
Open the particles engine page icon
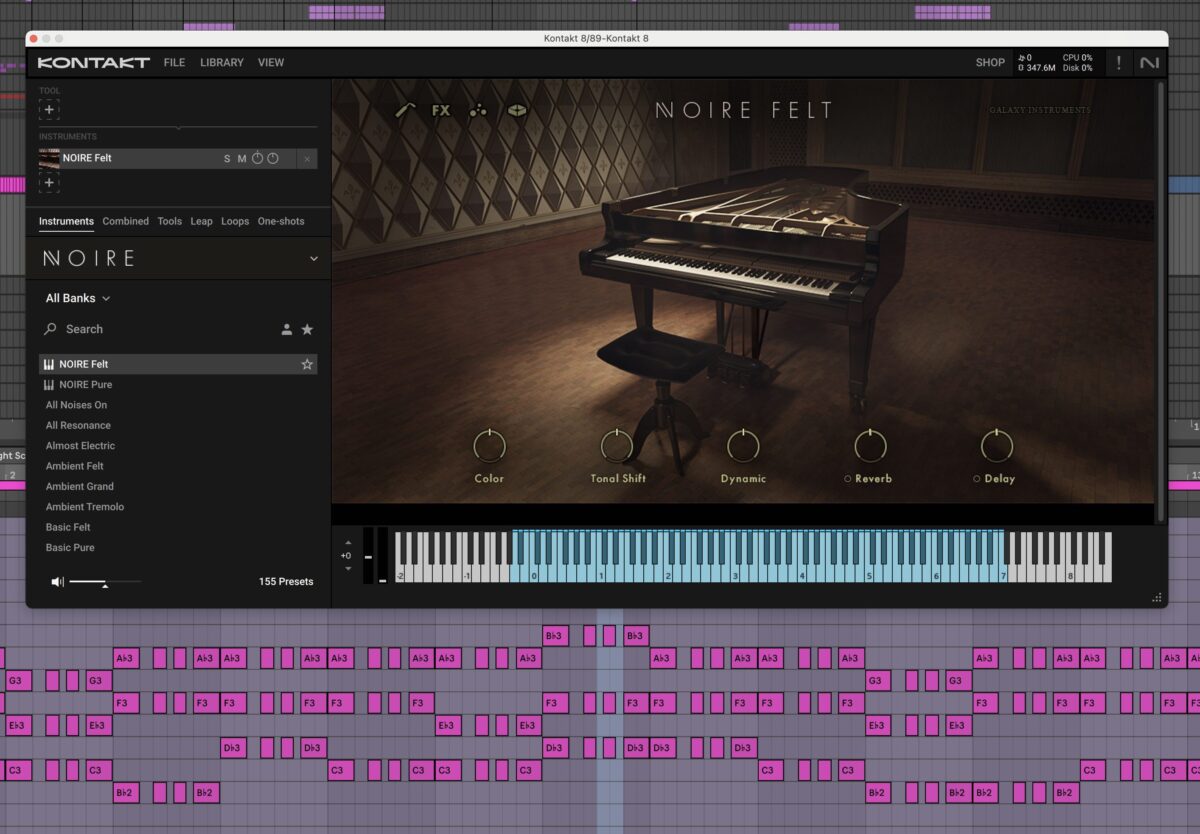(x=479, y=110)
